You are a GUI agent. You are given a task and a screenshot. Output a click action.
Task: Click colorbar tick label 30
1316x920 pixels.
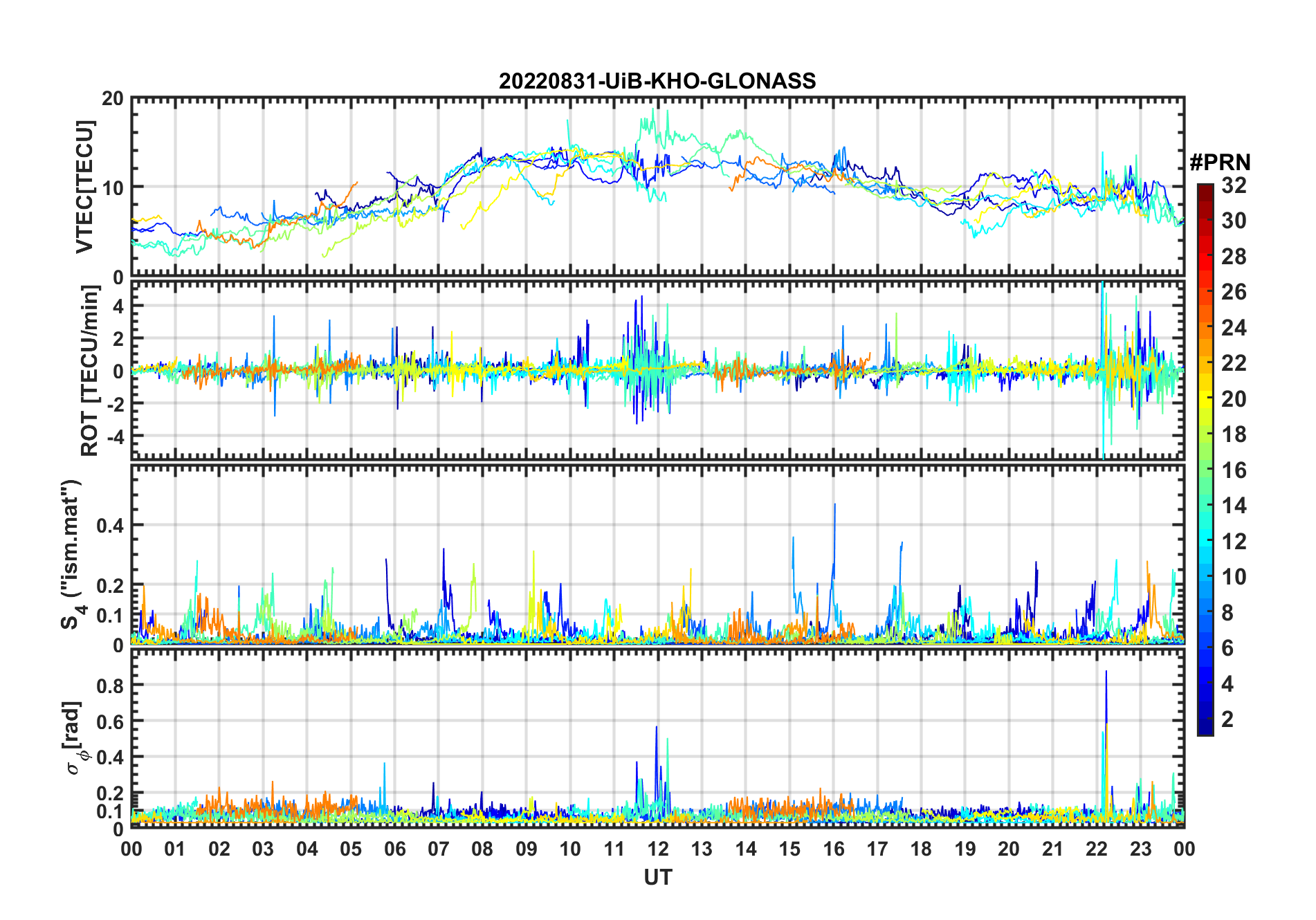(x=1234, y=221)
